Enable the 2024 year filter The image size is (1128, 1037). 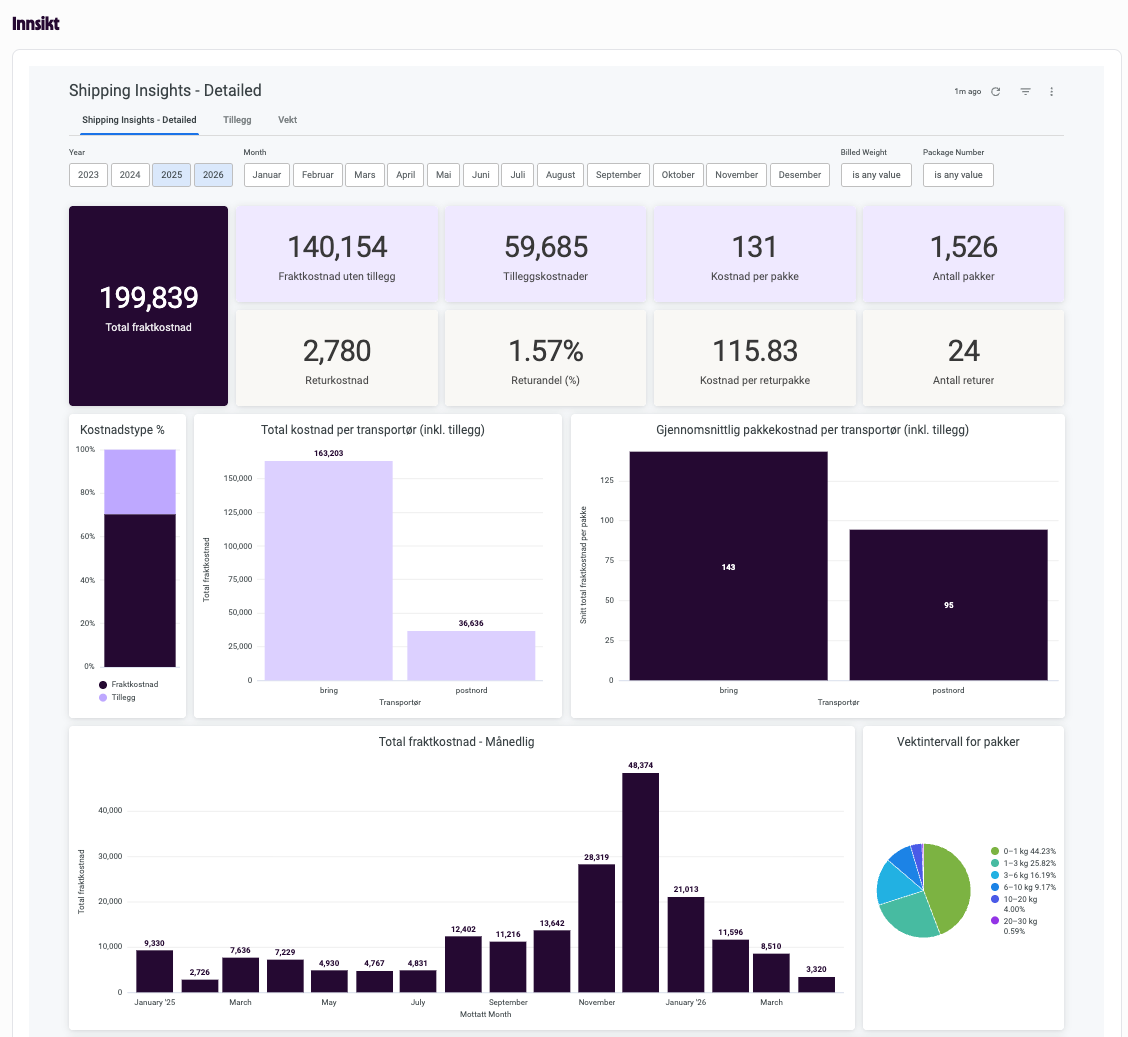coord(130,174)
